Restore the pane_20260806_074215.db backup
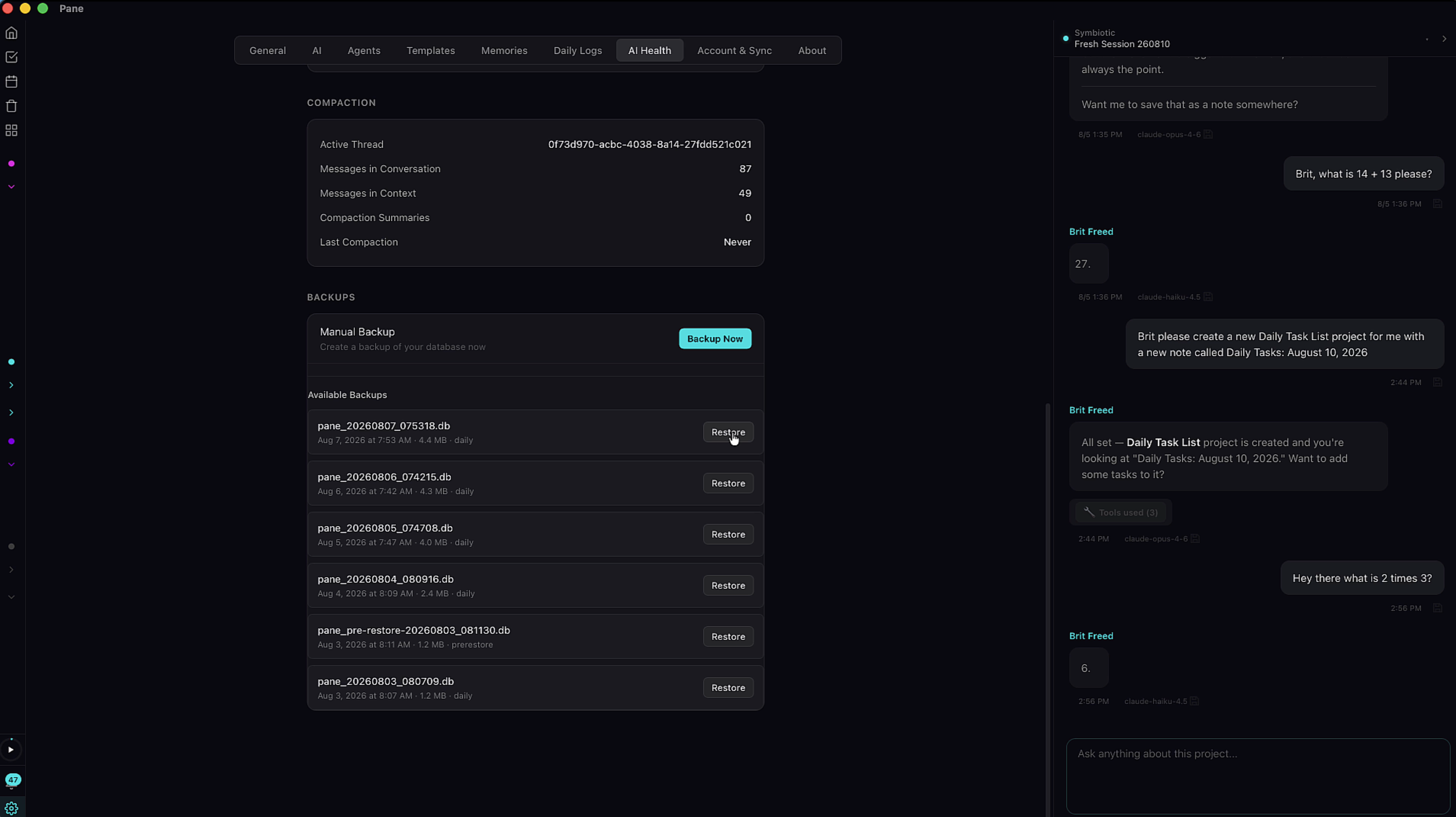This screenshot has height=817, width=1456. [728, 483]
